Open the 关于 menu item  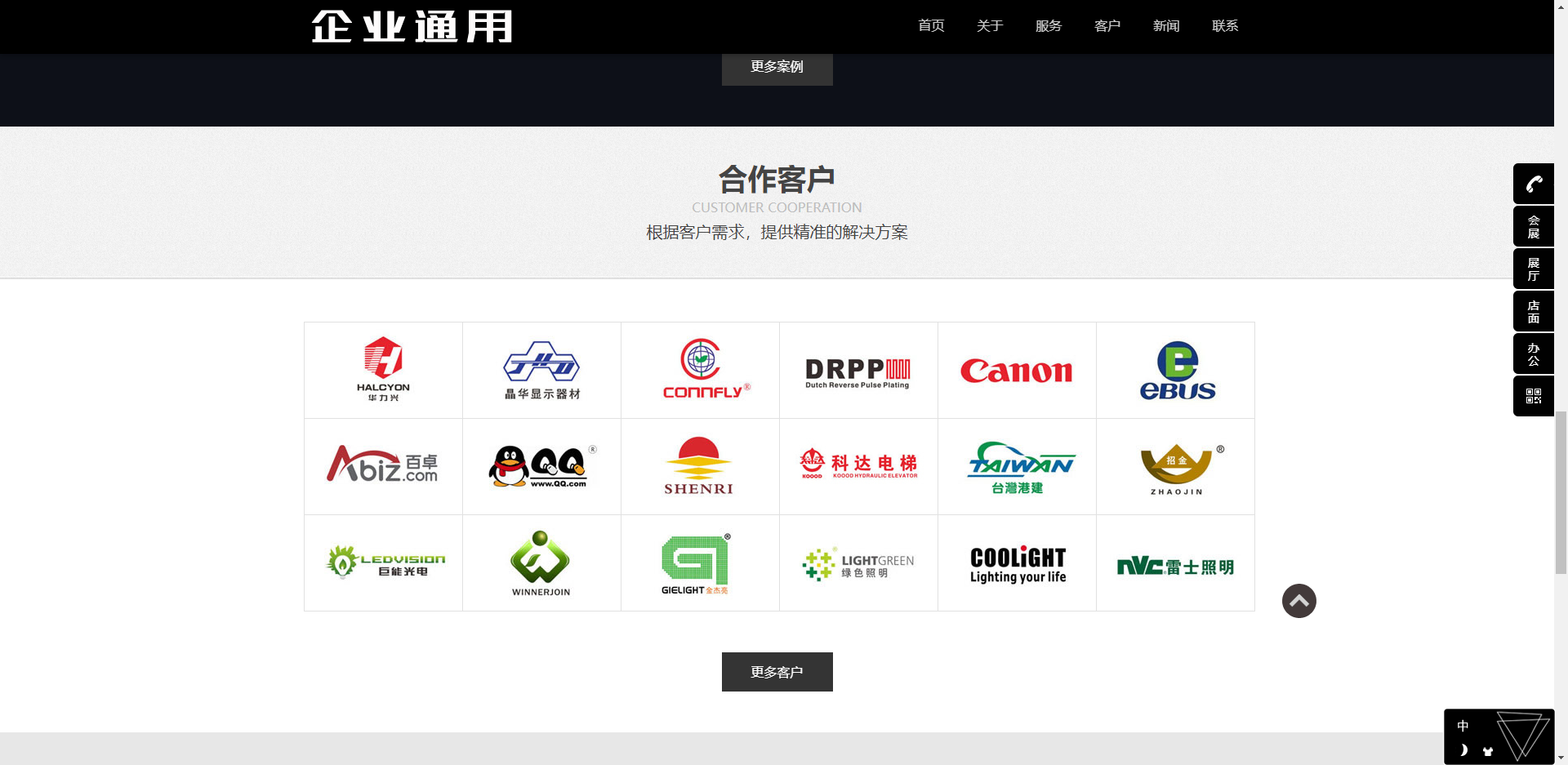tap(990, 26)
